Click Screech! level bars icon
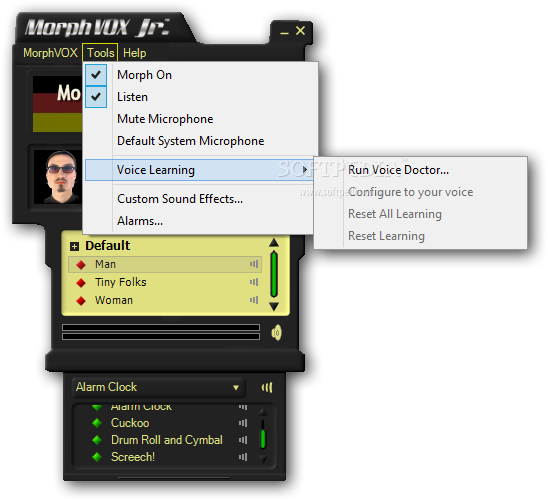The image size is (548, 501). 243,457
